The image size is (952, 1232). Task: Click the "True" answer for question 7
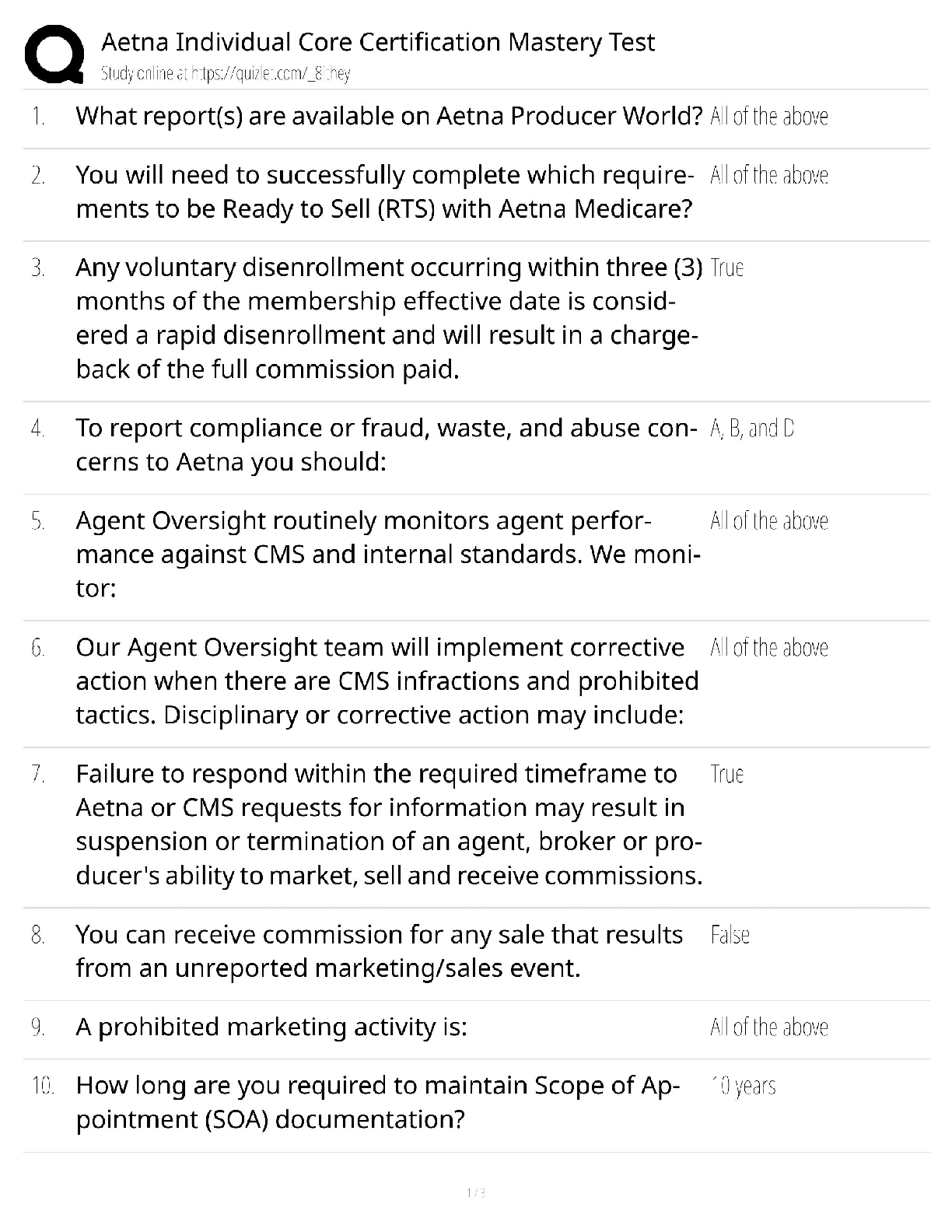click(x=727, y=775)
